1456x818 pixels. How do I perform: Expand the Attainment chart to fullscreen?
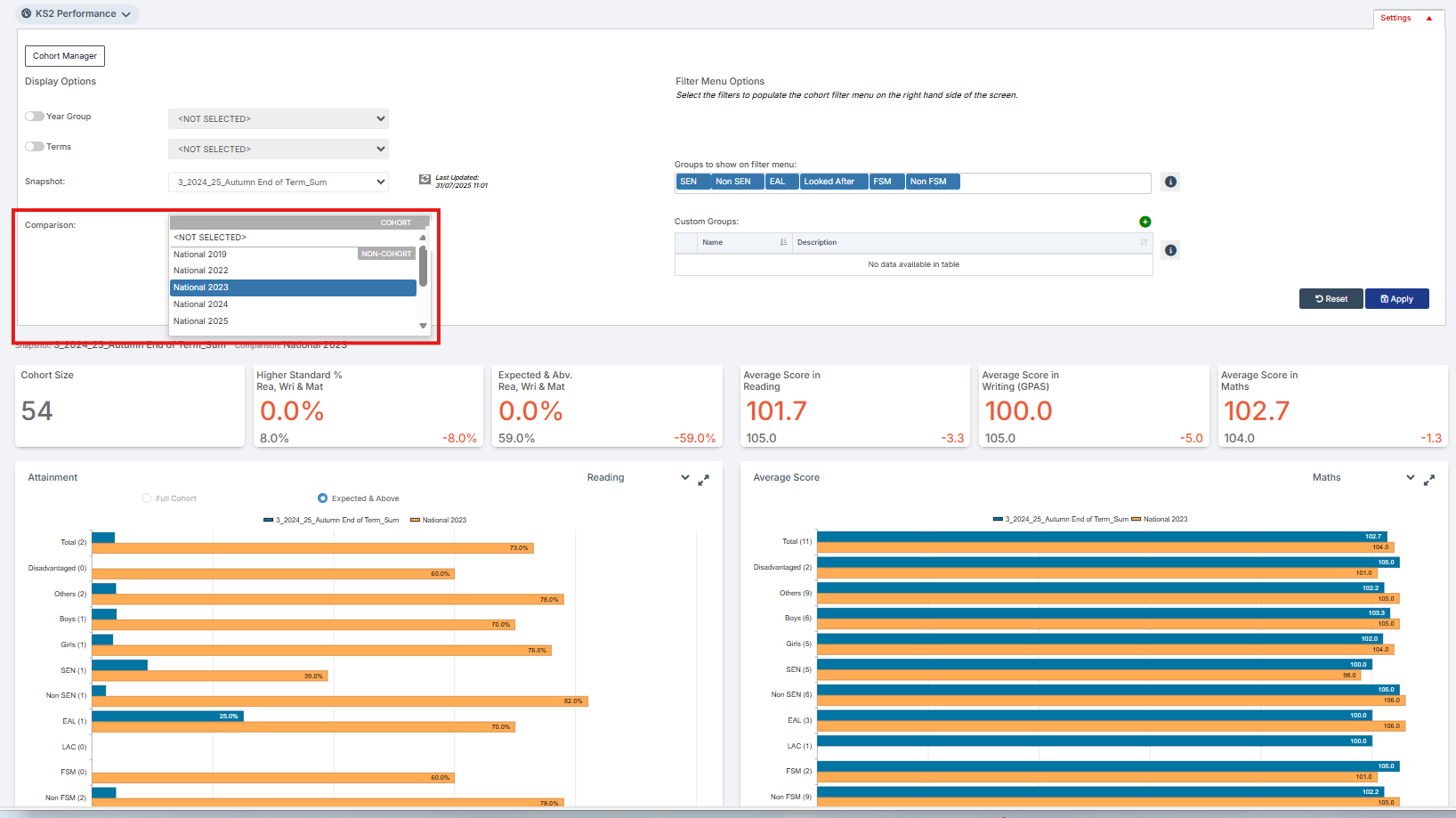[x=703, y=480]
